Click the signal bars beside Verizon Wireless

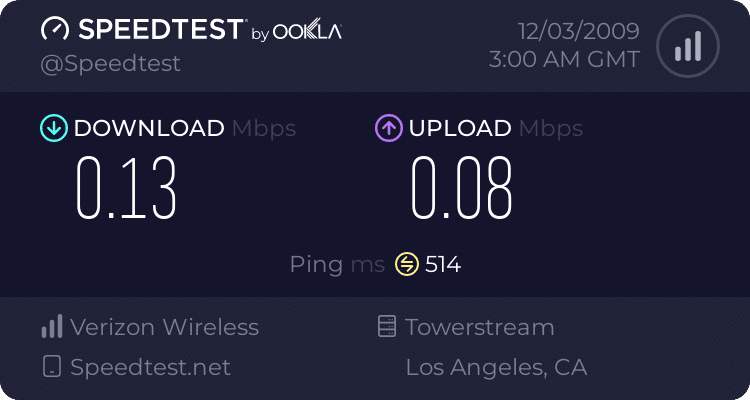(x=52, y=327)
